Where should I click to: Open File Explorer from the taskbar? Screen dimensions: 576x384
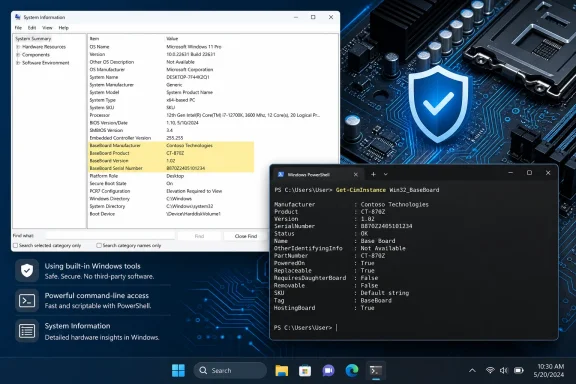click(x=282, y=370)
